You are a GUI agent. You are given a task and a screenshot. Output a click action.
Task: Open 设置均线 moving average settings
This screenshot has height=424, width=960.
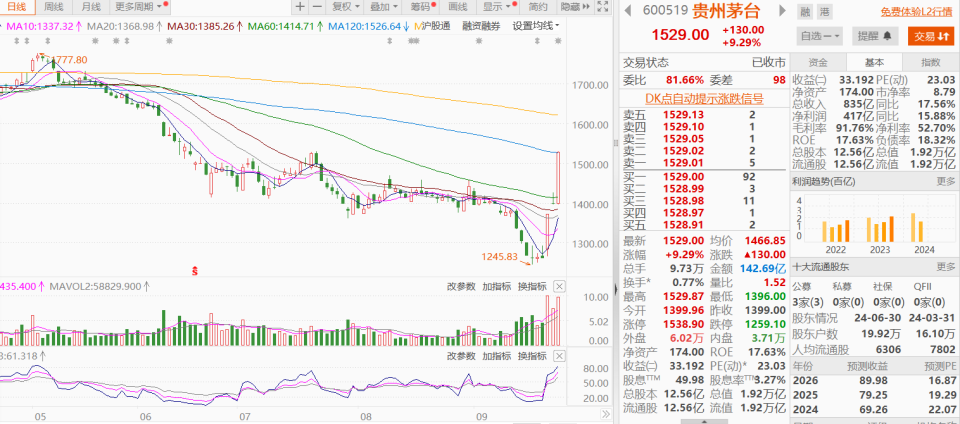[536, 26]
